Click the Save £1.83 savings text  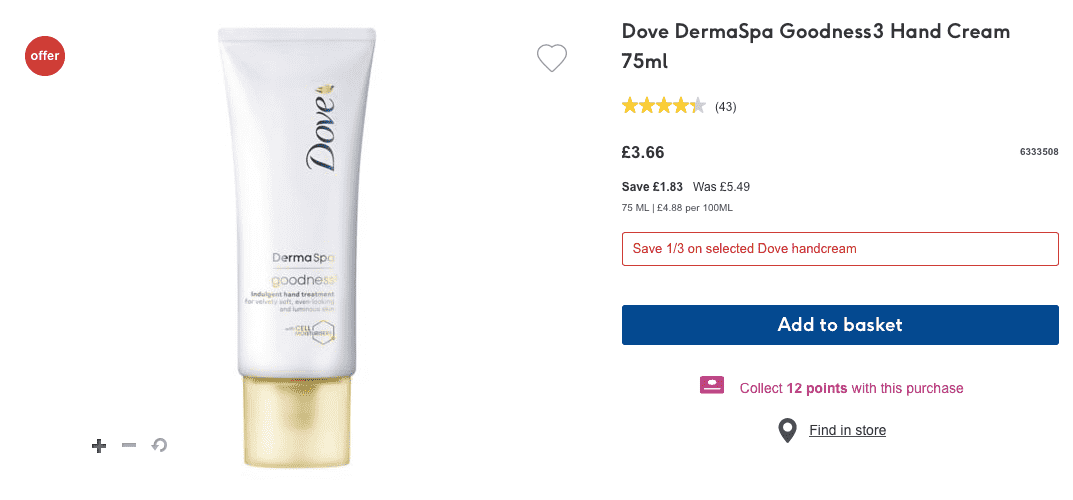point(651,187)
